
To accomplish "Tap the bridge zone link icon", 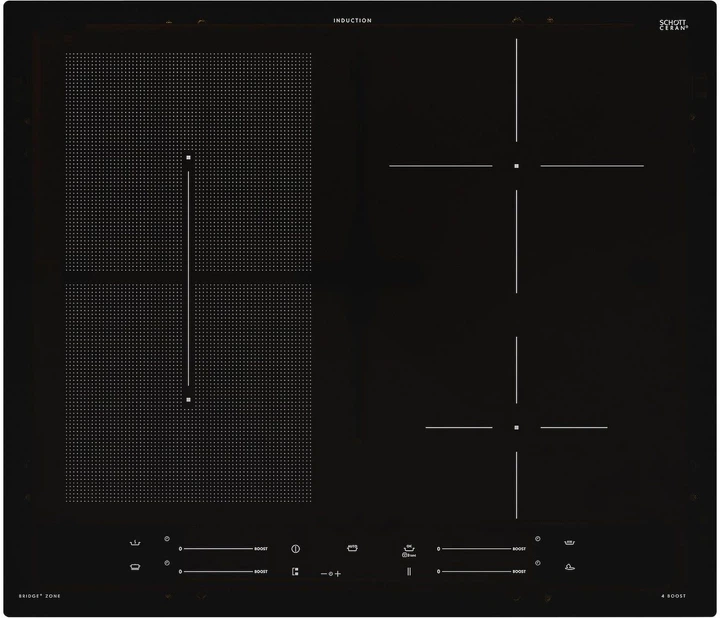I will point(295,573).
